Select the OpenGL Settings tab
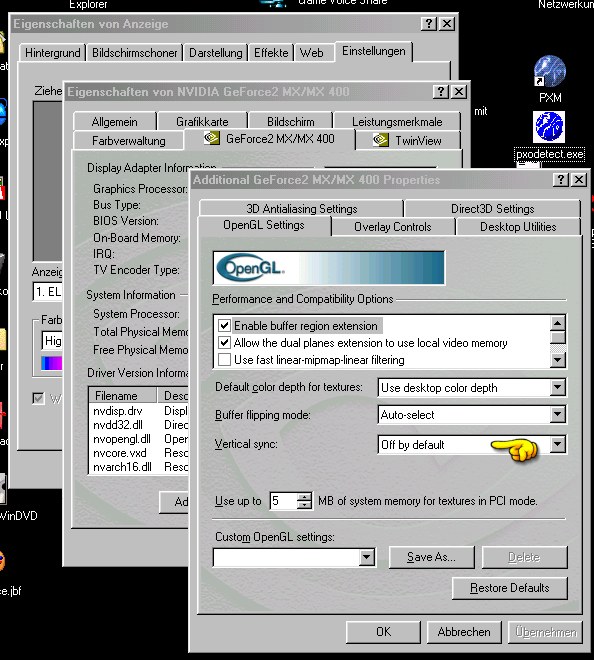 click(x=264, y=225)
